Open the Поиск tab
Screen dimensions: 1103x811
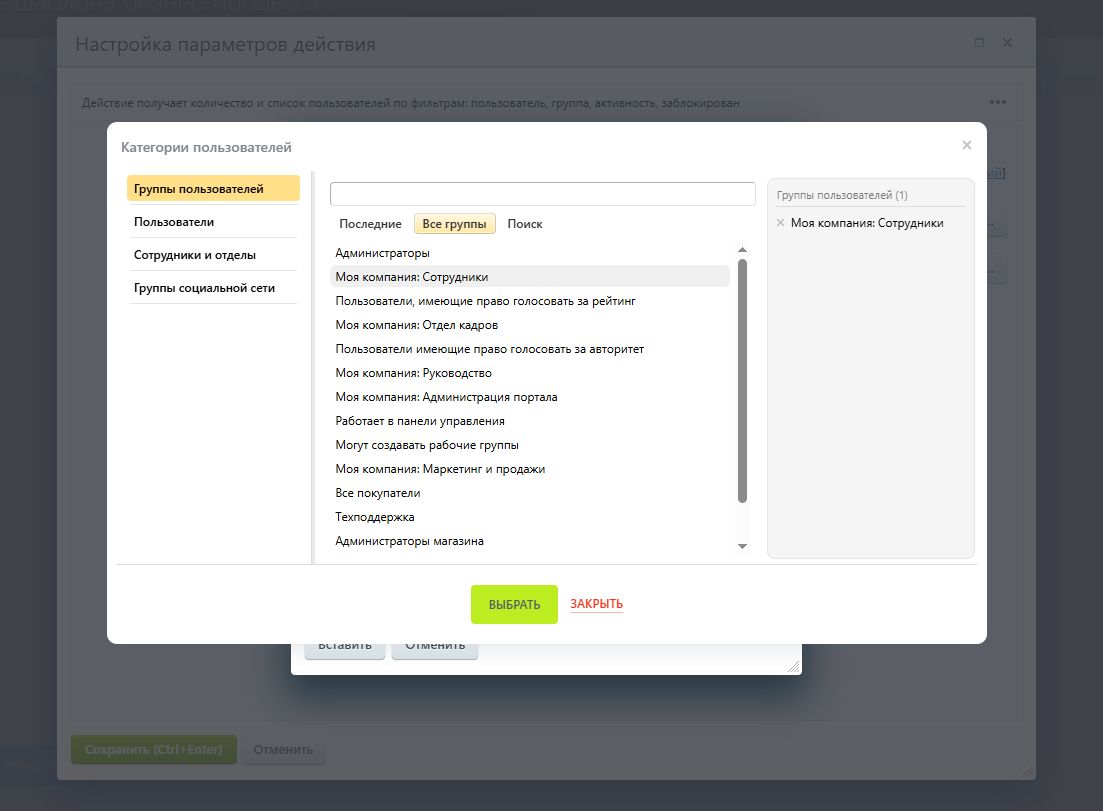coord(525,224)
